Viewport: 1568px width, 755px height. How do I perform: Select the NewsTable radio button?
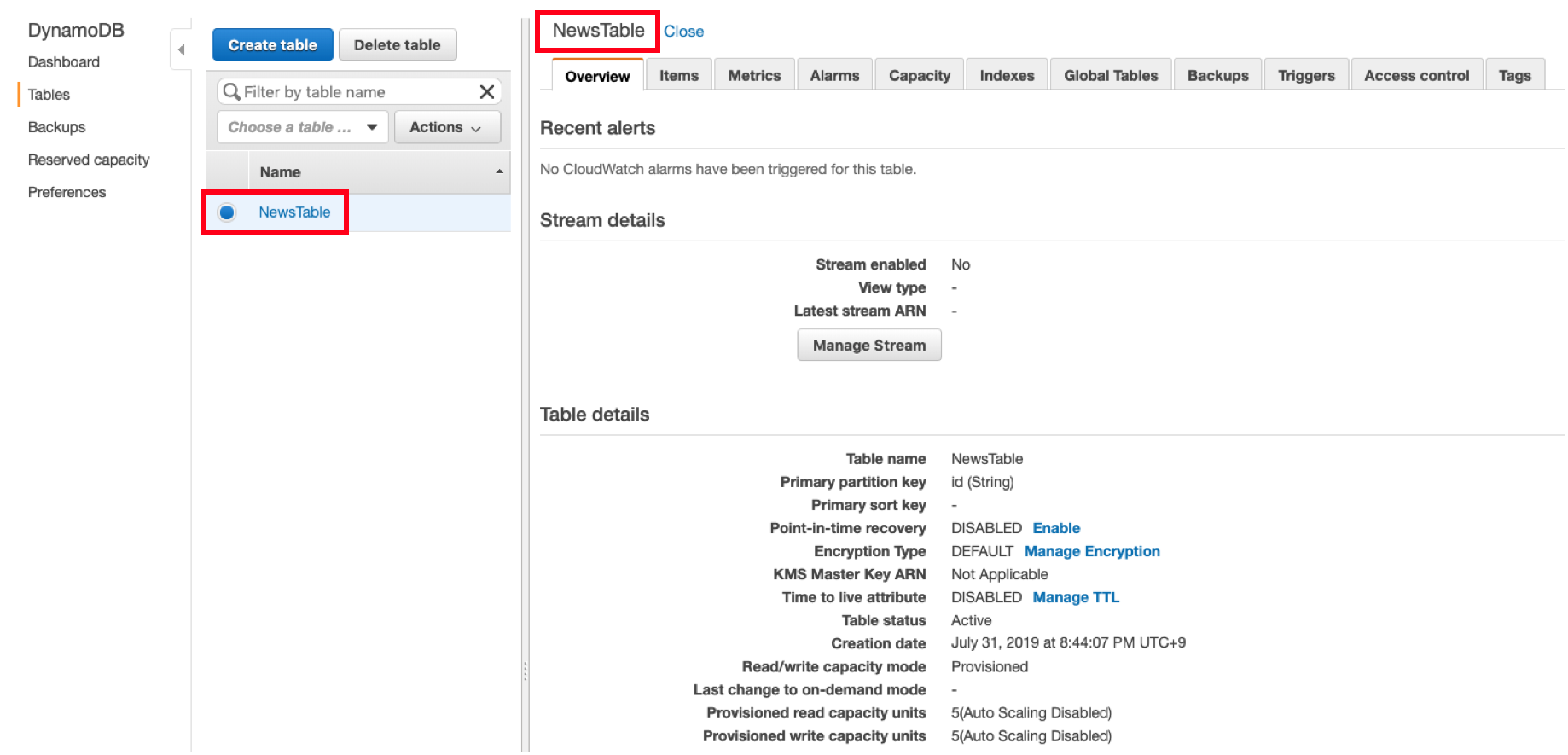point(227,212)
